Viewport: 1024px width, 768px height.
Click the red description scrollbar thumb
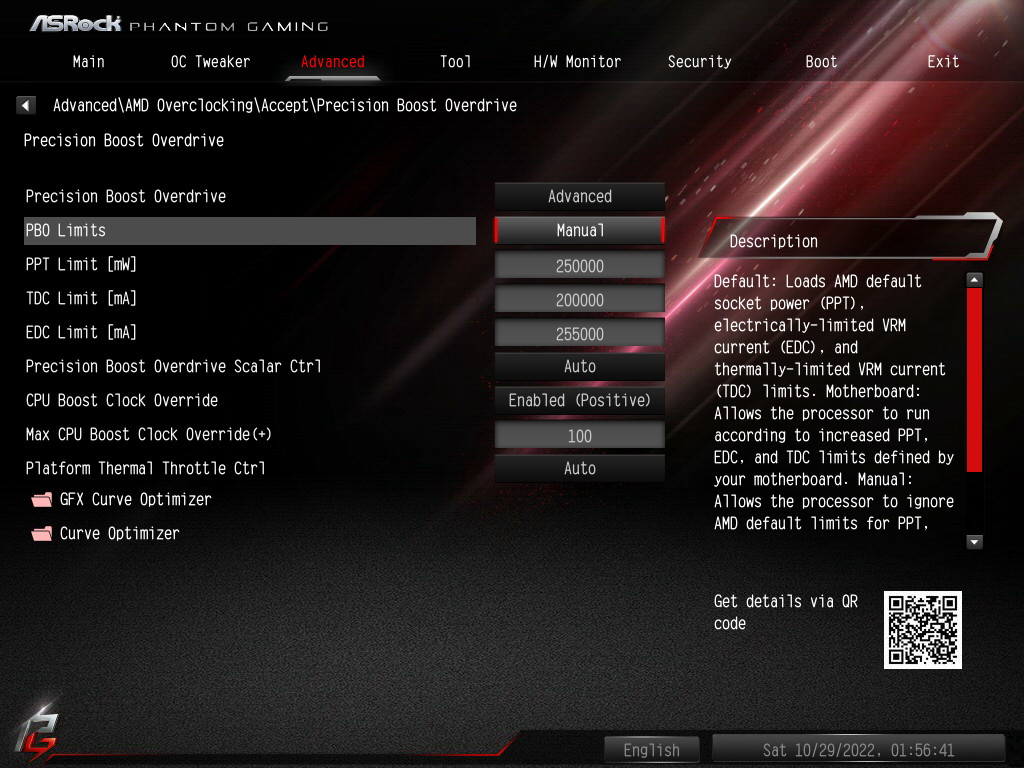(974, 380)
